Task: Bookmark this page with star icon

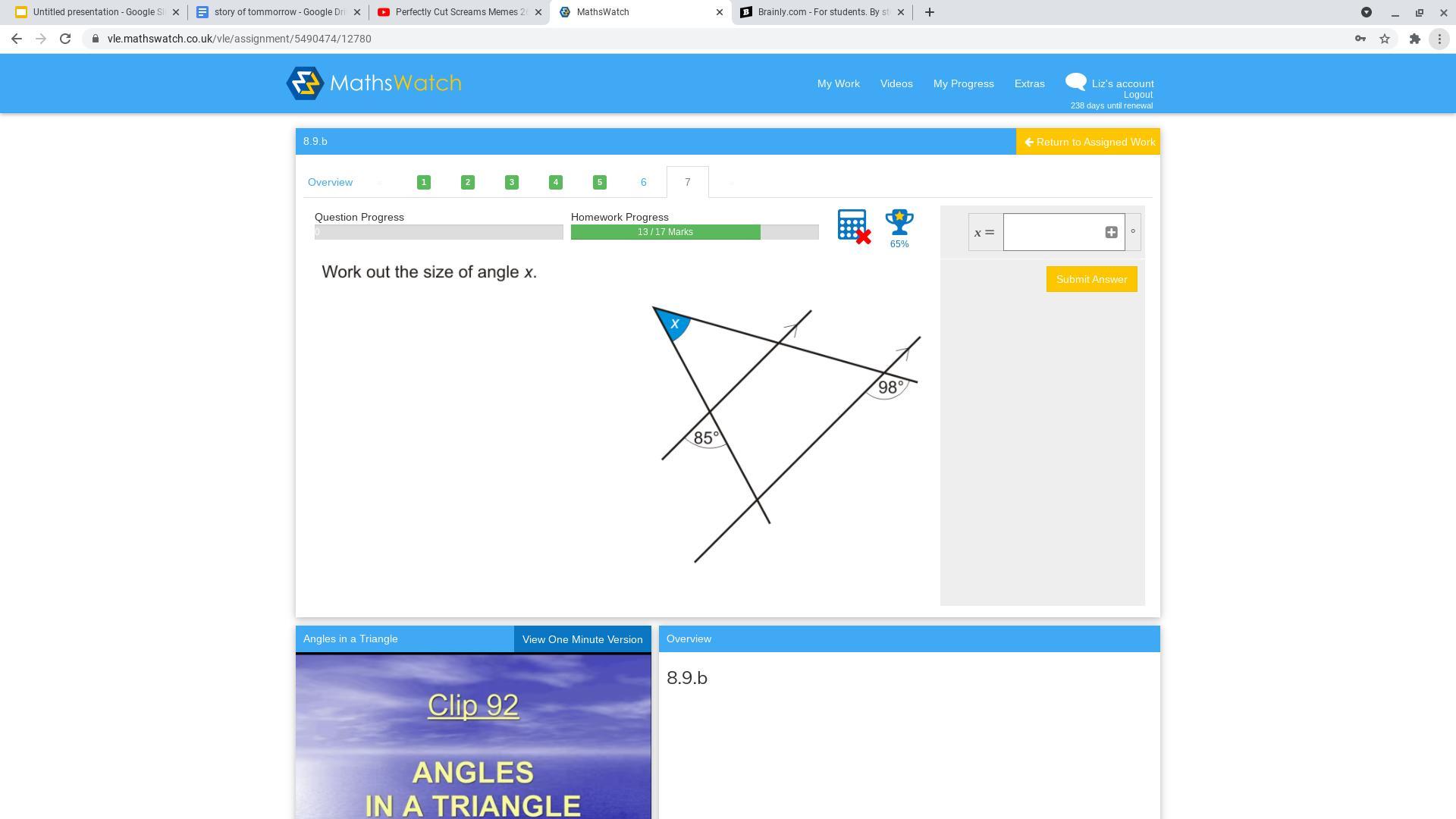Action: [1385, 39]
